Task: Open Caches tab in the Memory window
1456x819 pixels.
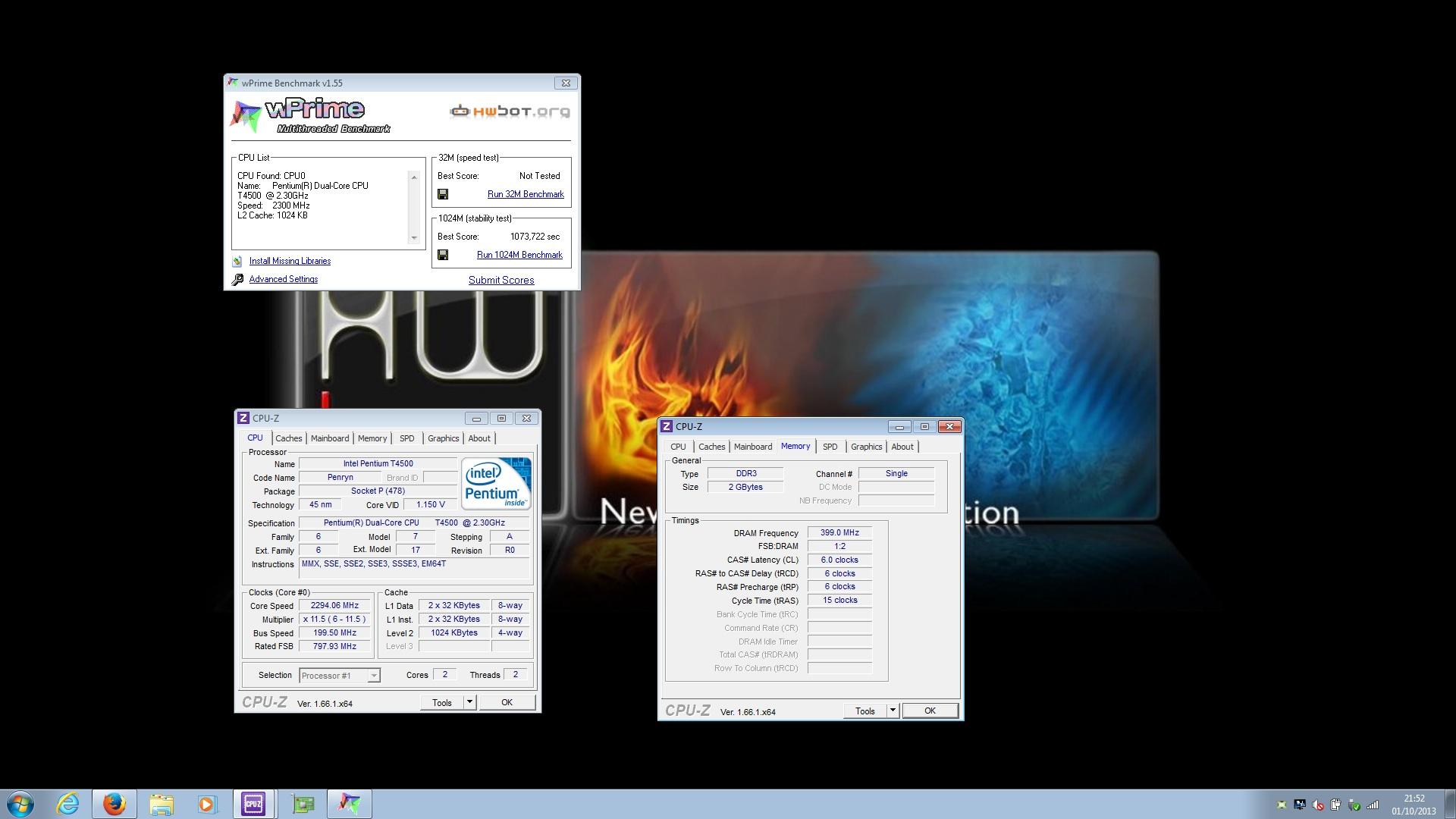Action: pos(711,447)
